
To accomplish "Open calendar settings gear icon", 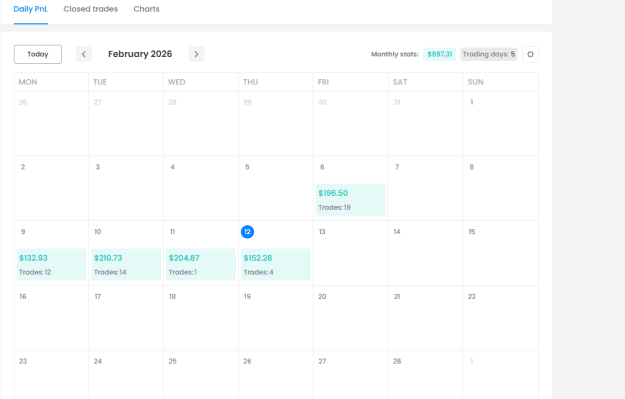I will click(x=530, y=54).
